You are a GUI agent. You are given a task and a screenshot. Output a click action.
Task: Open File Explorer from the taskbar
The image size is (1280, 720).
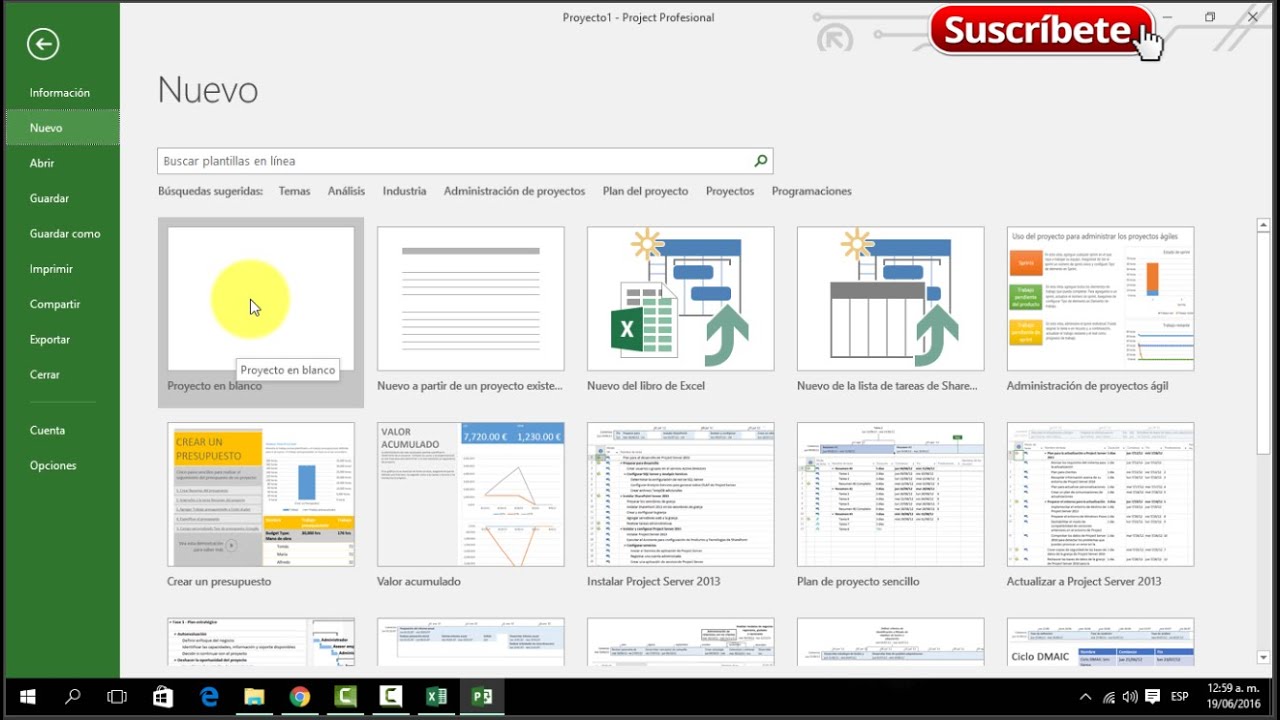(x=254, y=696)
